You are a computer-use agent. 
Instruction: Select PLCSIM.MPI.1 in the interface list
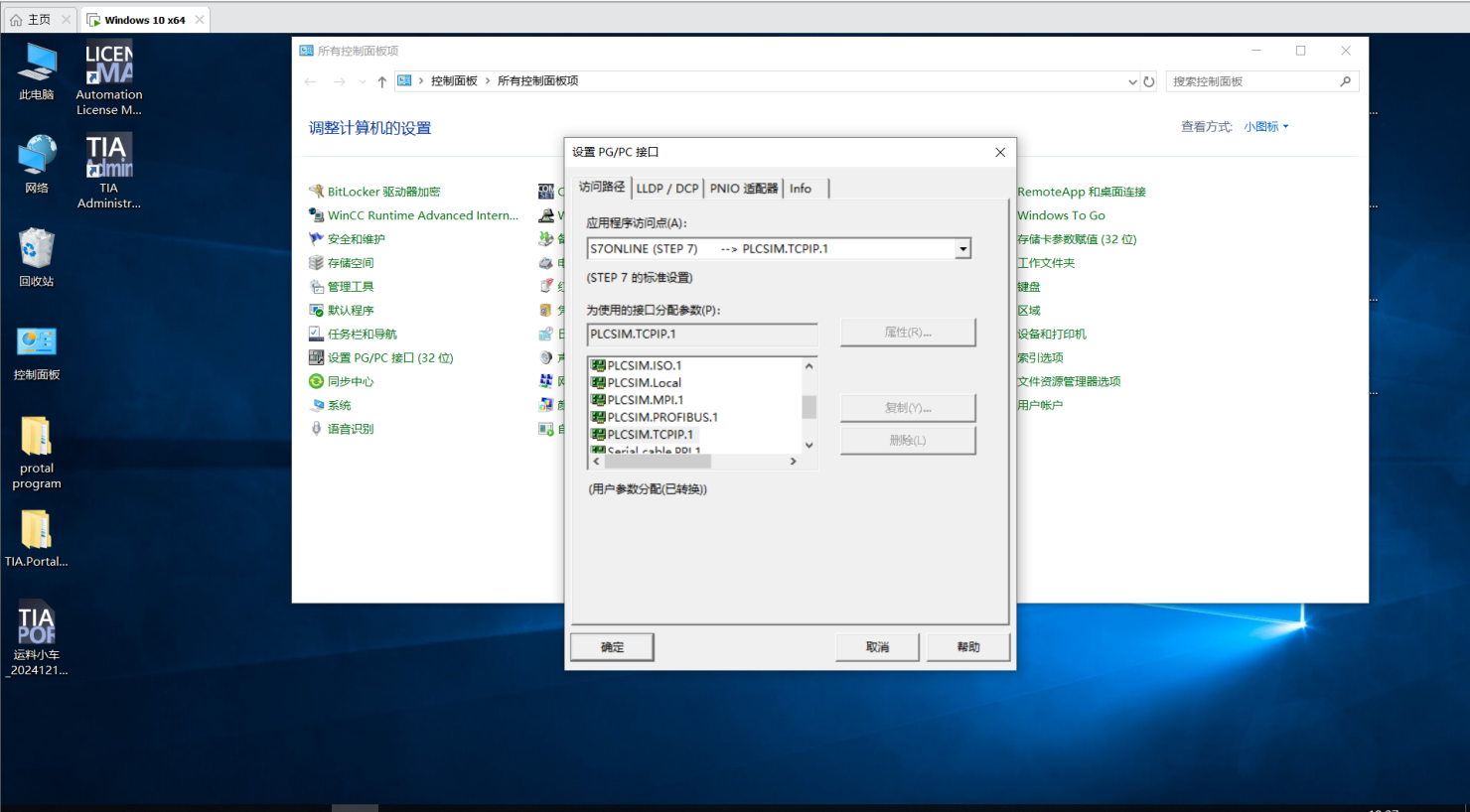pos(645,400)
